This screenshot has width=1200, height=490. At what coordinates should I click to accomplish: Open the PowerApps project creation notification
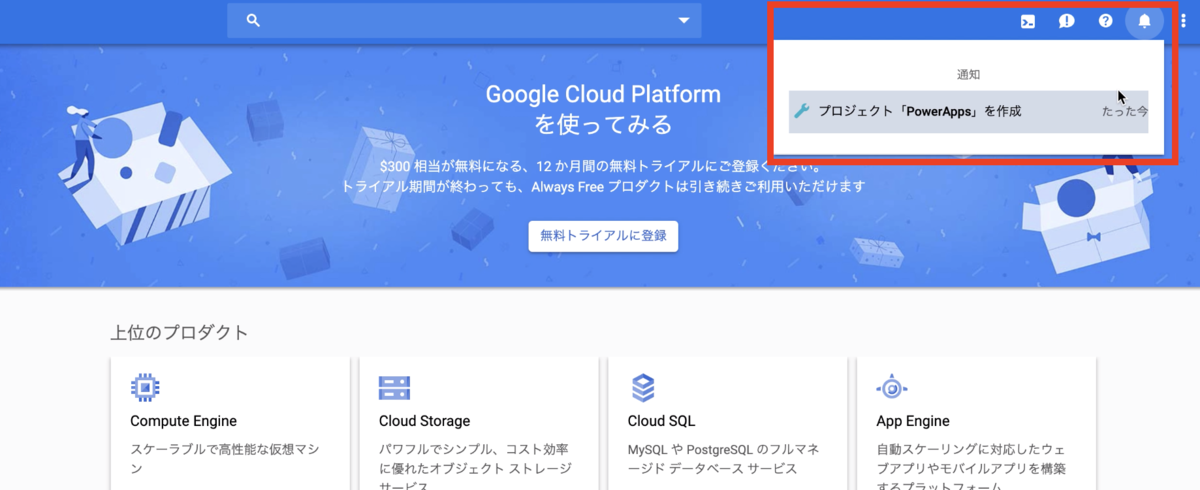pyautogui.click(x=968, y=111)
